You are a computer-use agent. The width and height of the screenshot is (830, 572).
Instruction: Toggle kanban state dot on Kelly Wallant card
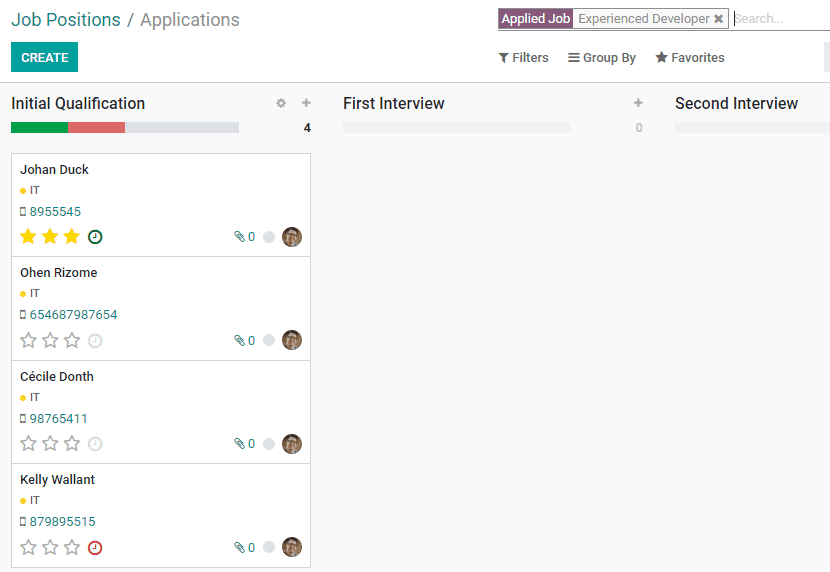tap(269, 547)
